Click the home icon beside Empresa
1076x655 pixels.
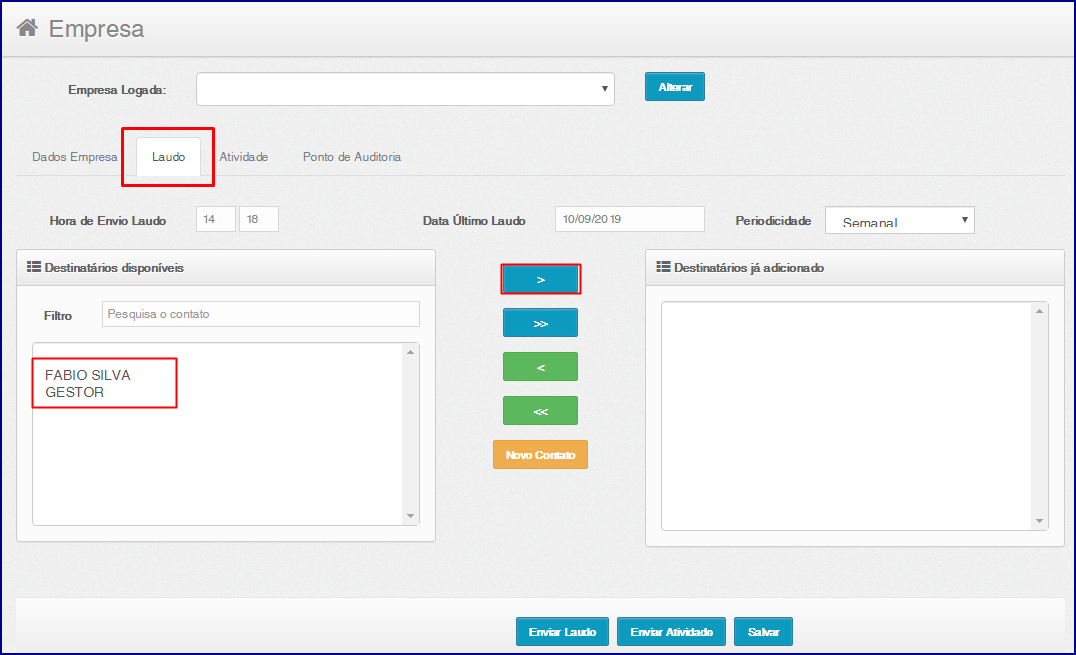coord(27,27)
